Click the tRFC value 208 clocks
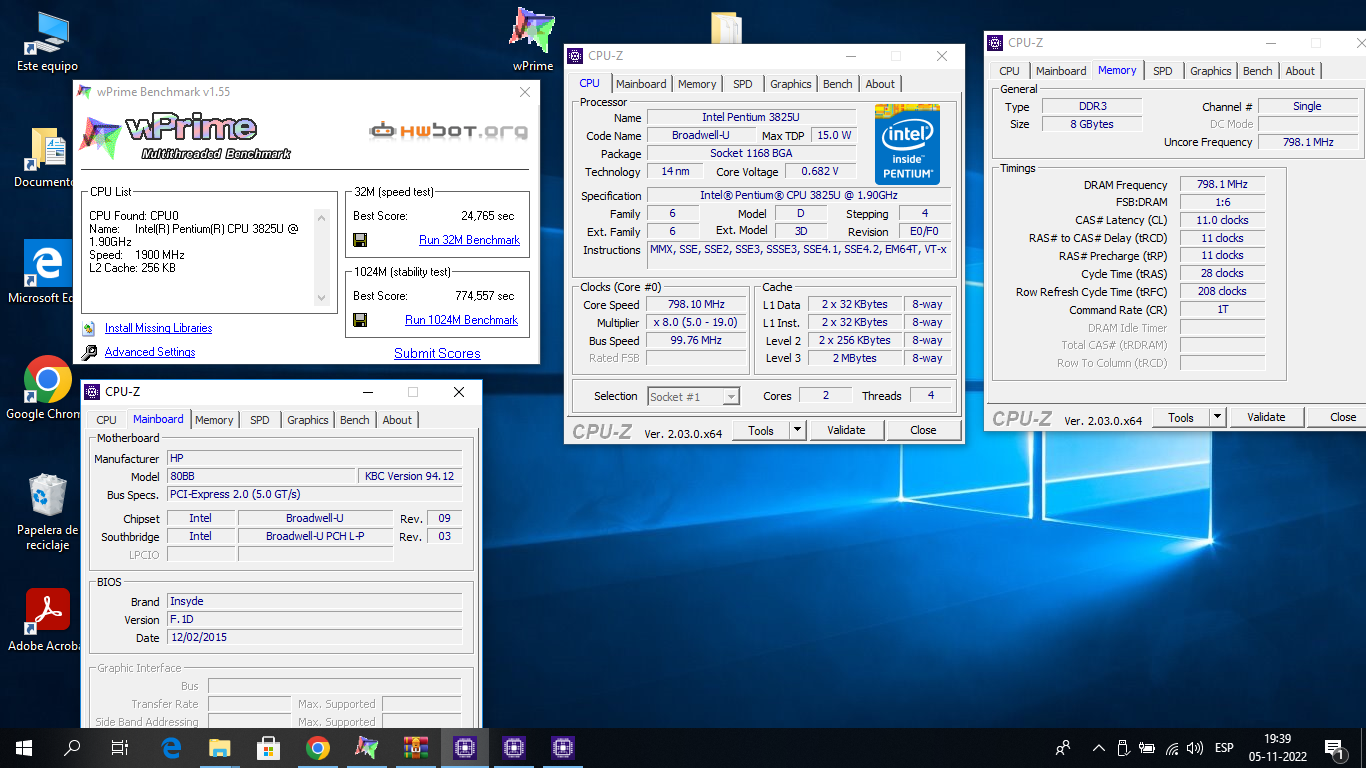The image size is (1366, 768). [1222, 291]
